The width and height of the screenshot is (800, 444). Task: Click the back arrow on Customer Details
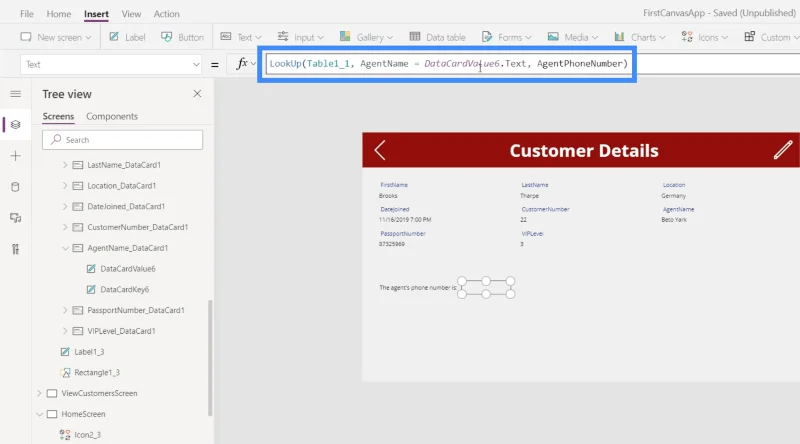click(380, 150)
